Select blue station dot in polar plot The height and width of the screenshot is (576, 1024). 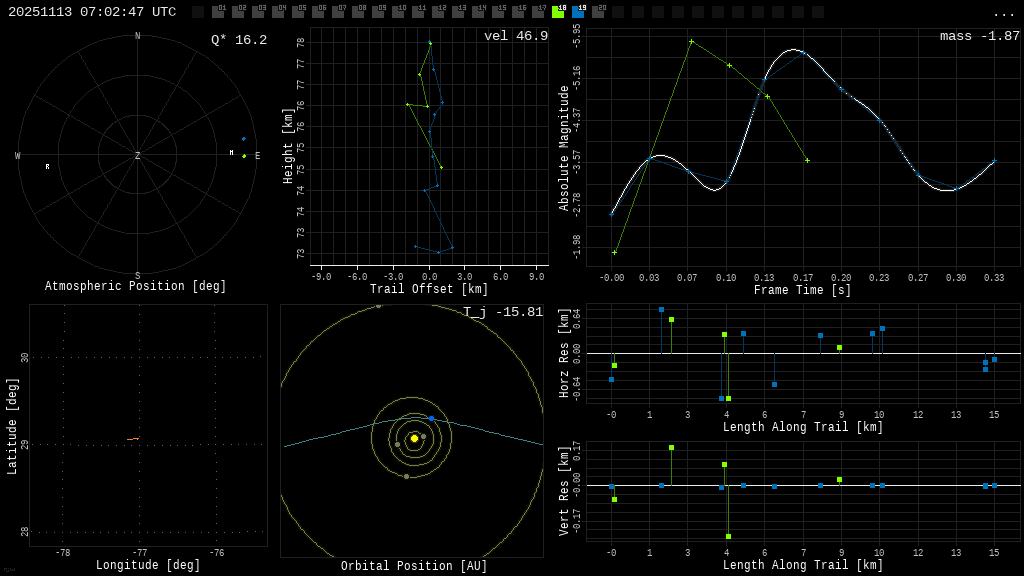pos(243,139)
